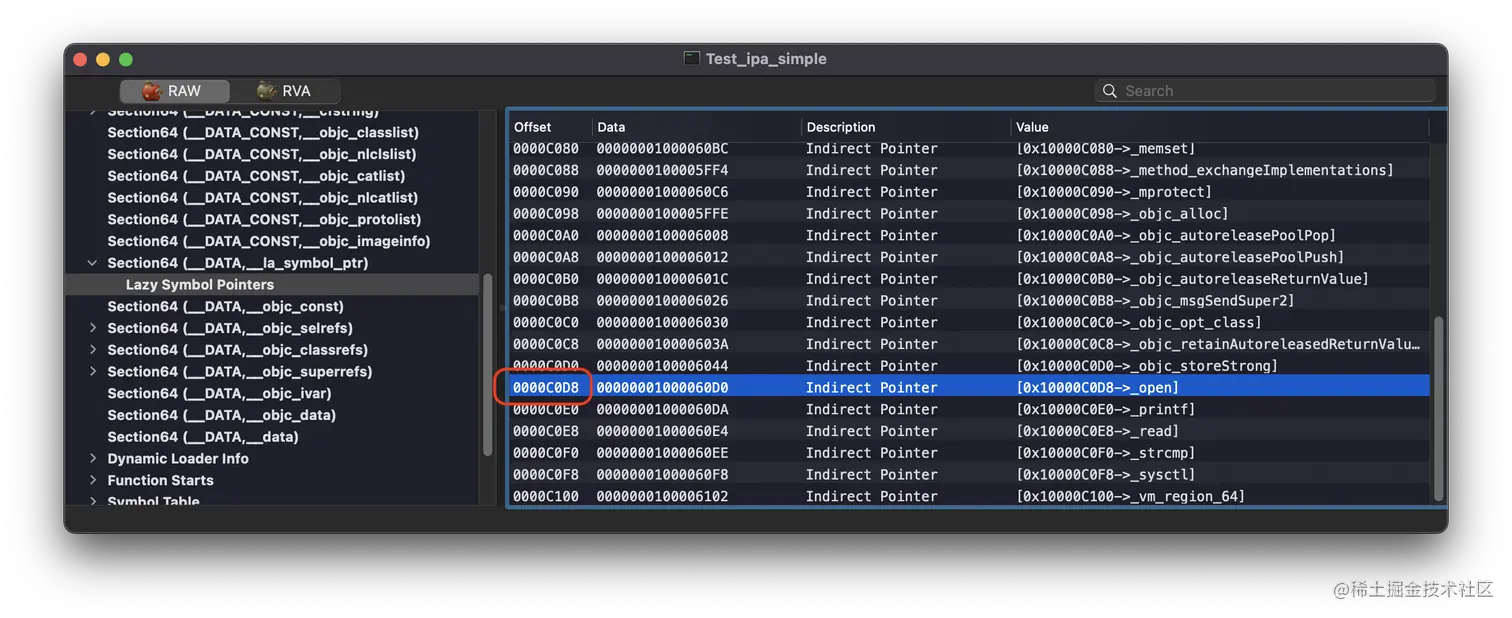
Task: Select Section64 (__DATA,__la_symbol_ptr) item
Action: pos(238,263)
